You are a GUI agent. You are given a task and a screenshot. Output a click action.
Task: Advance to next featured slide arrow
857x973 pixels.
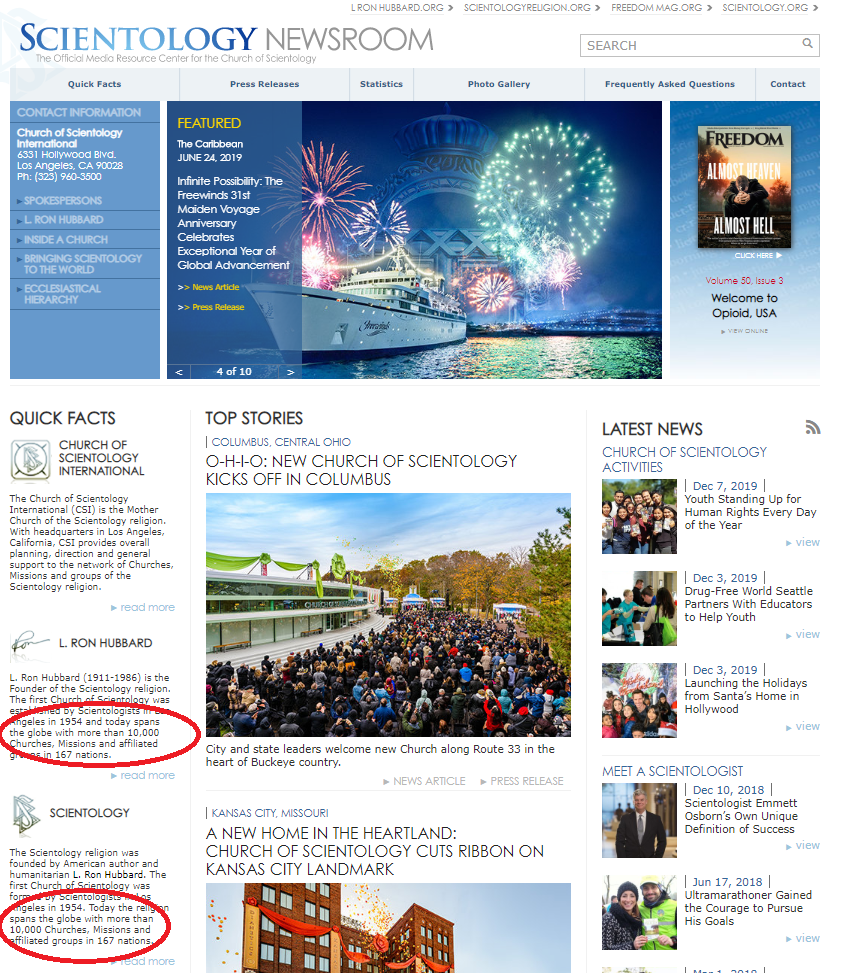click(290, 372)
